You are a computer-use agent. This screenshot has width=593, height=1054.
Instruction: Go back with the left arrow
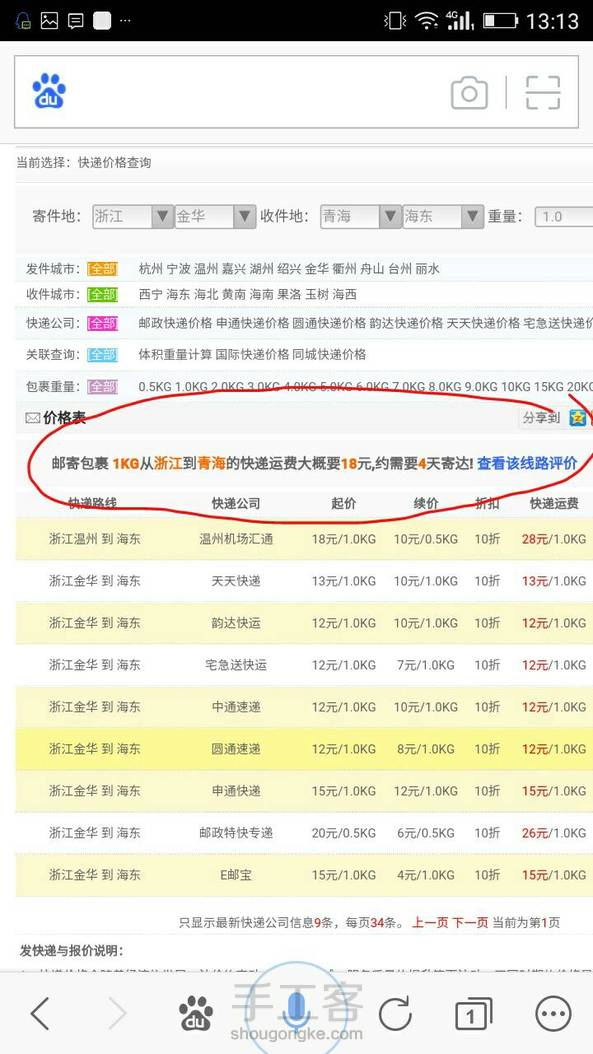click(40, 1012)
